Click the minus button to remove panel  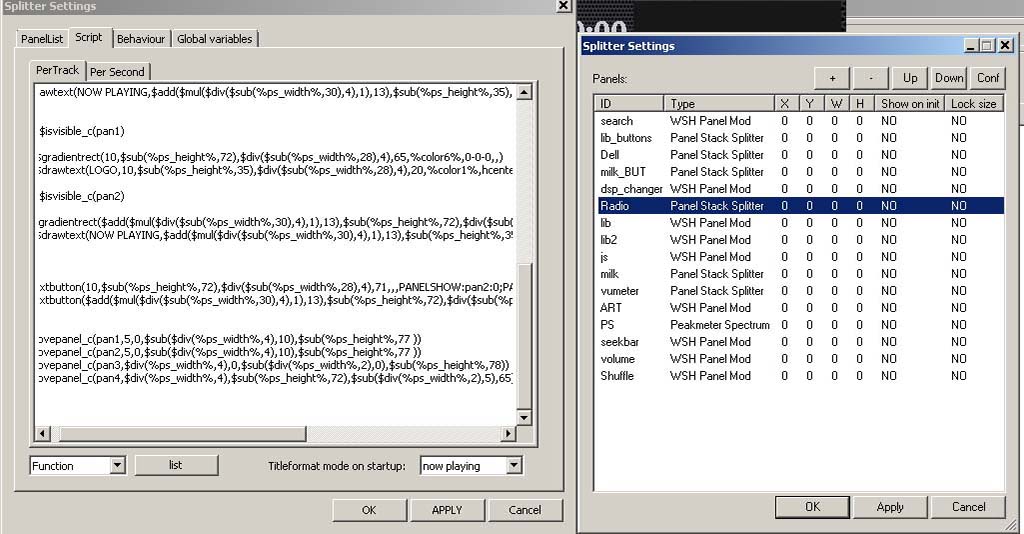871,78
